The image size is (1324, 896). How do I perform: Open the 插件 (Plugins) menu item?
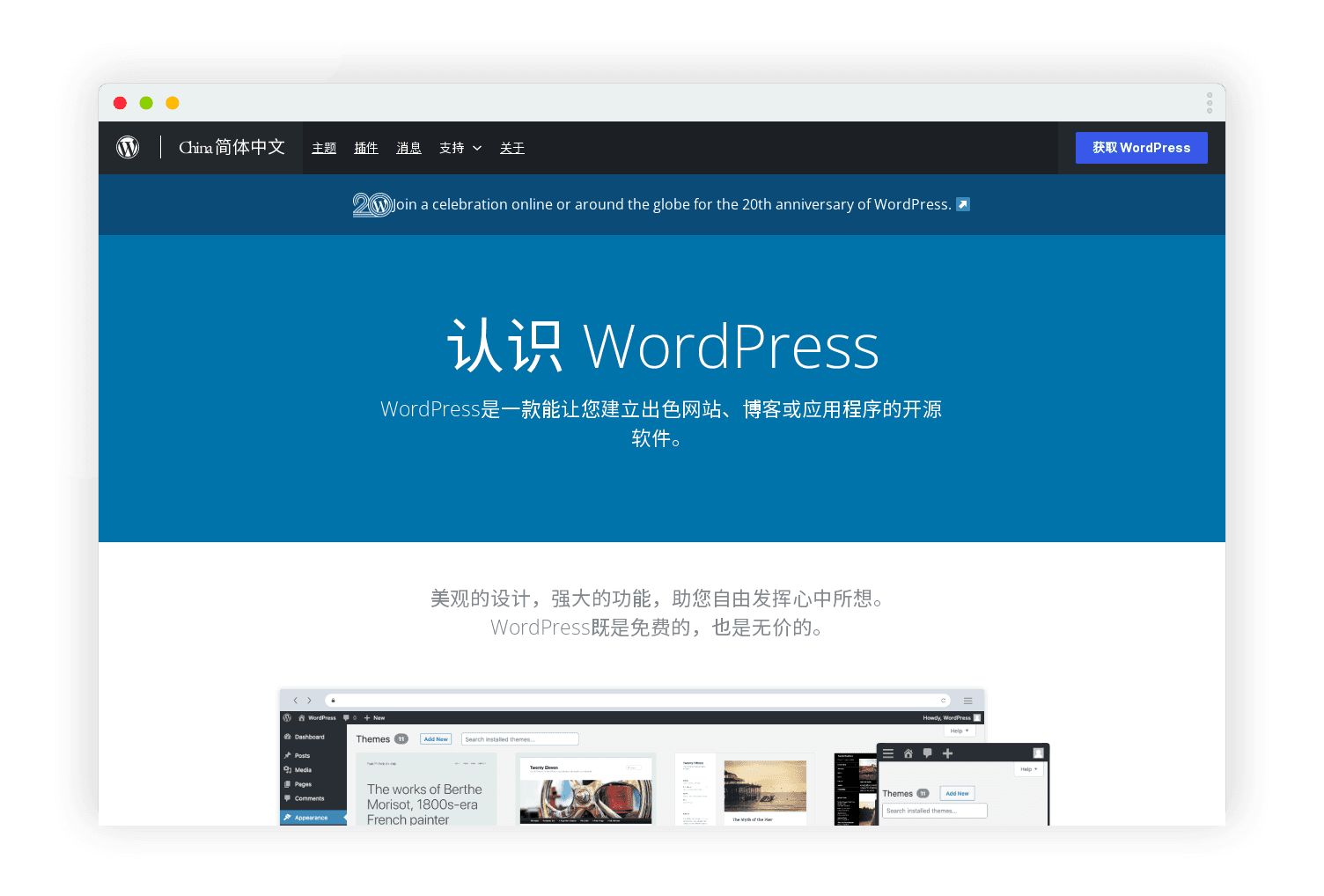(x=366, y=148)
